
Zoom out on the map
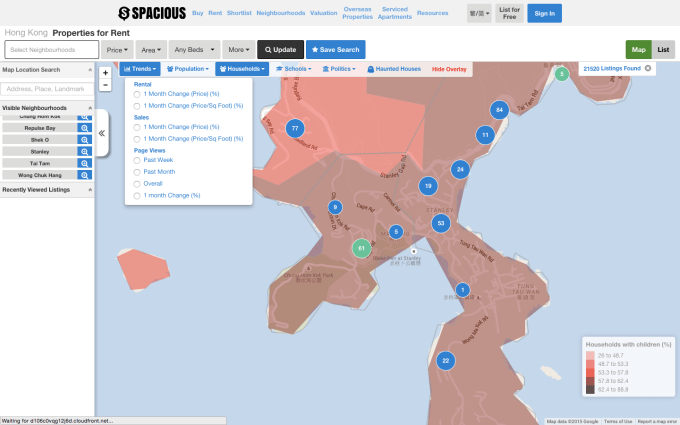coord(106,85)
